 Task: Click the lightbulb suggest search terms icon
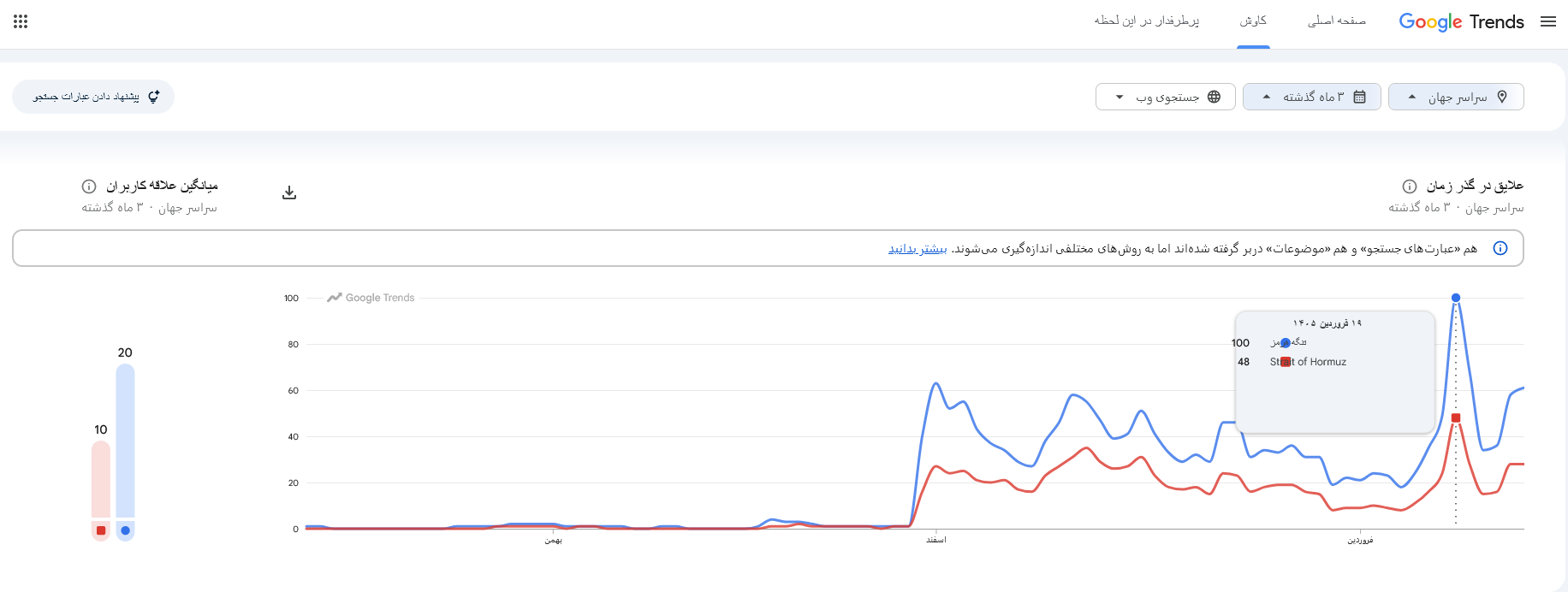(x=154, y=97)
